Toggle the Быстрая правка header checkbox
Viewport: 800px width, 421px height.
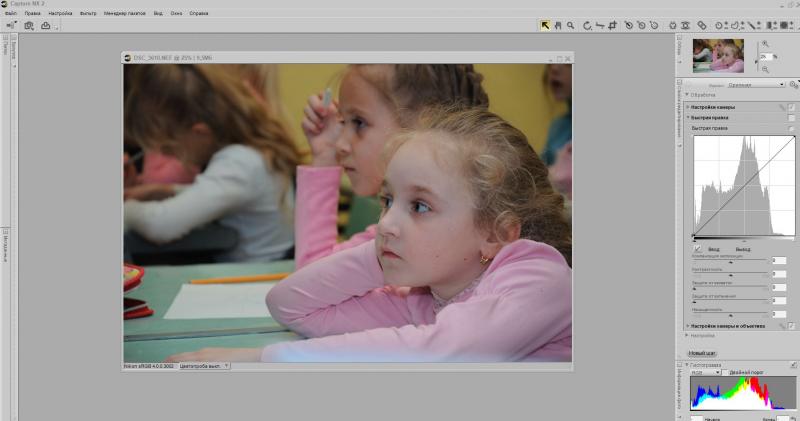click(x=791, y=118)
